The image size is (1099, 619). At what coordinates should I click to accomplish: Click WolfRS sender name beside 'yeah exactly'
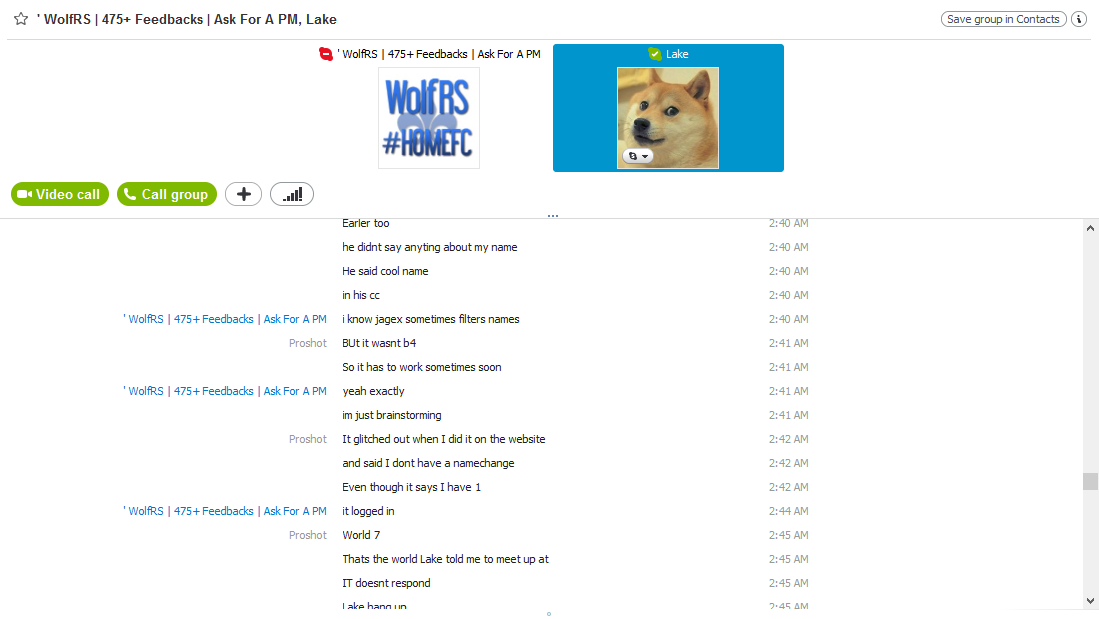[225, 391]
